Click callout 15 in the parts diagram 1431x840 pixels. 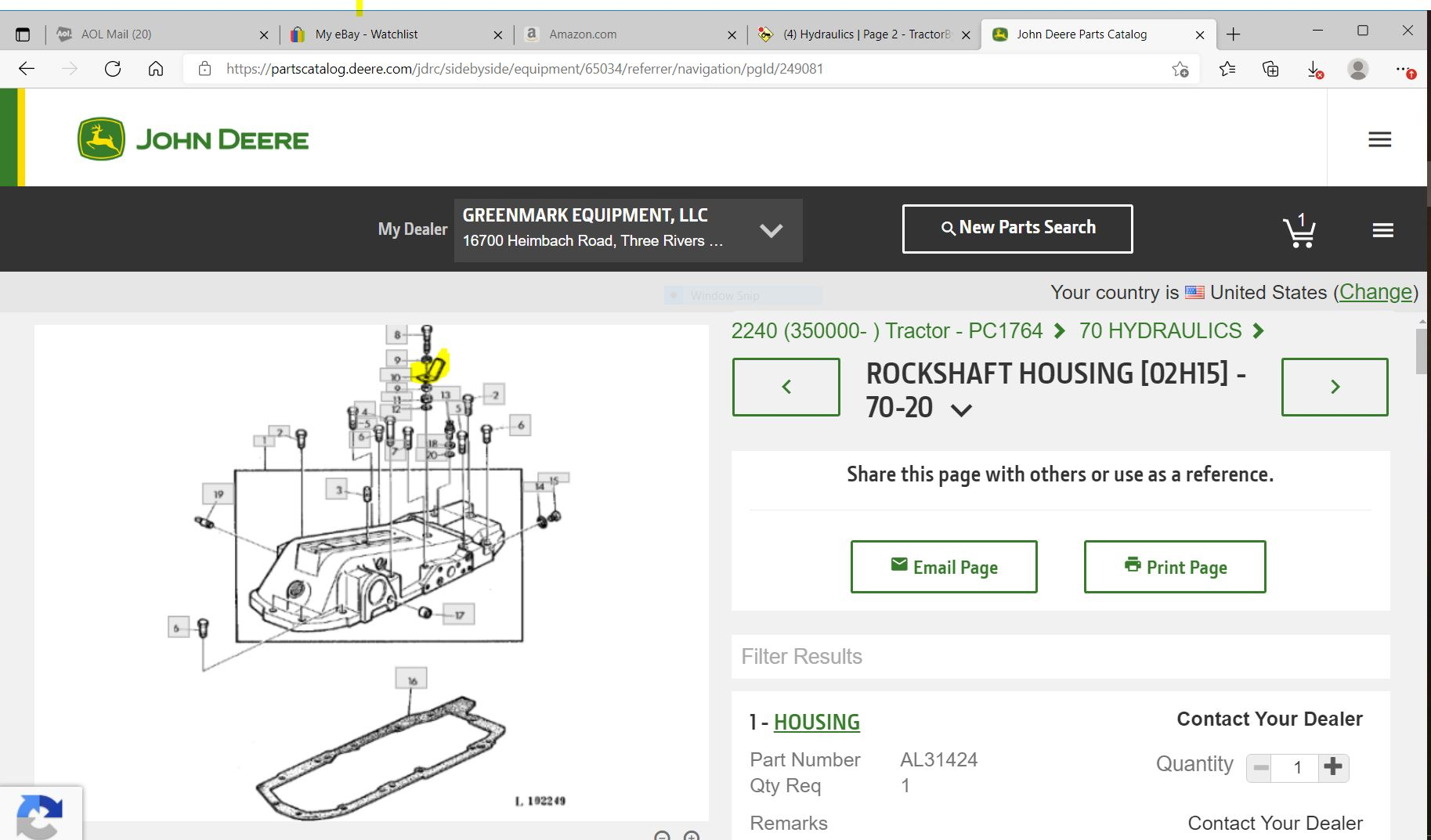click(x=554, y=479)
